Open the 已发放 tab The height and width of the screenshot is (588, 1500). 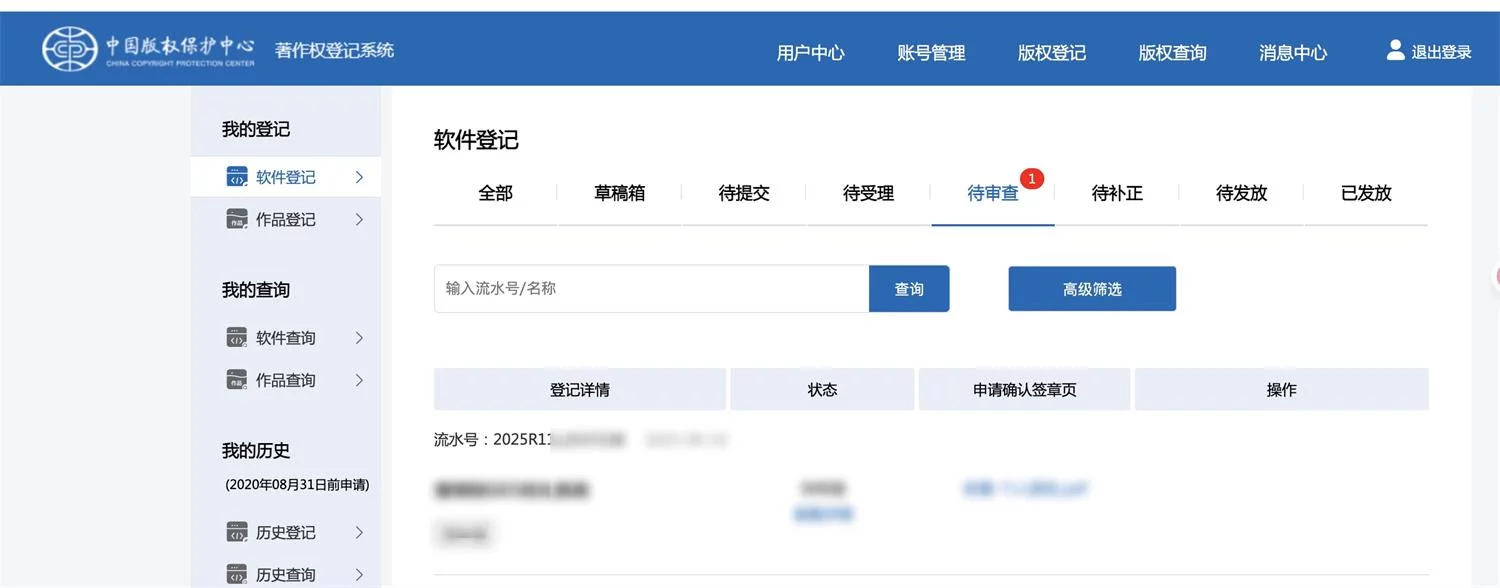(x=1365, y=193)
